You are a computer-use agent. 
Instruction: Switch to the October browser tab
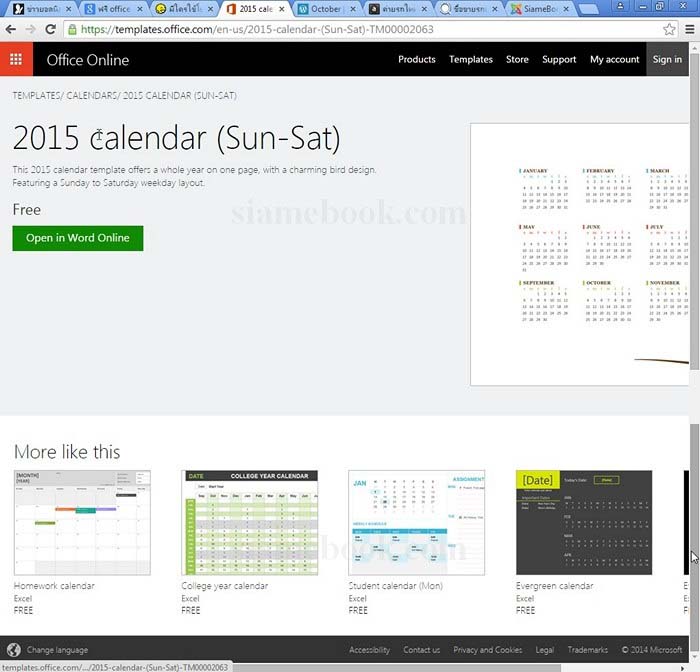pyautogui.click(x=326, y=9)
